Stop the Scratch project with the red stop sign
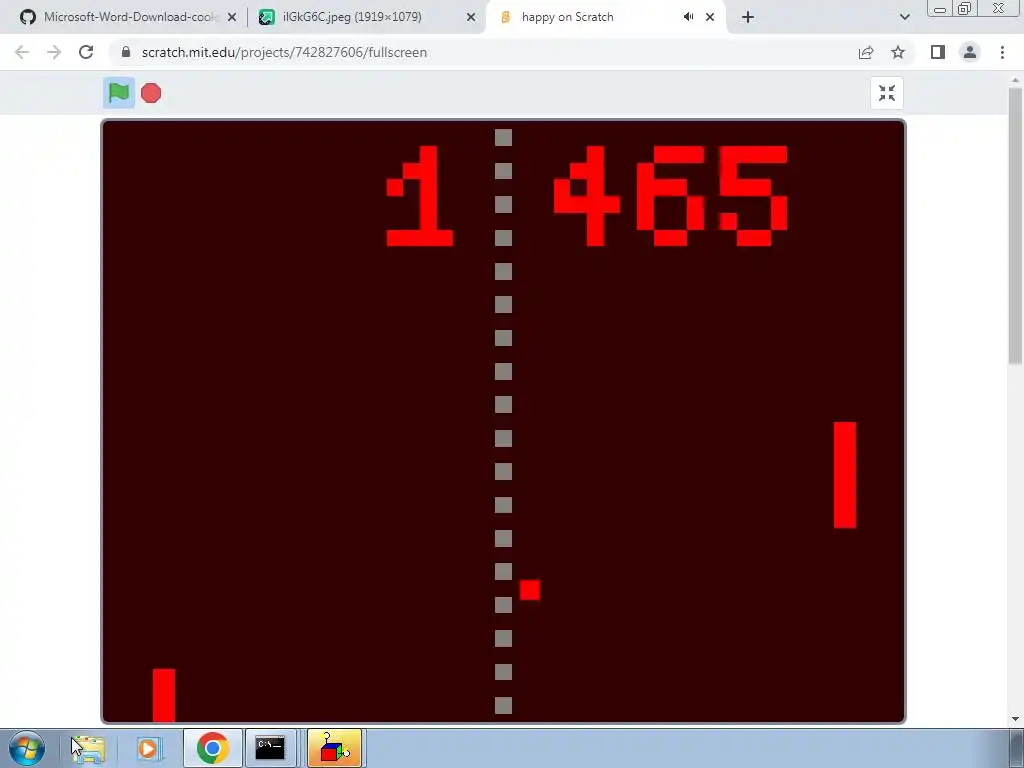This screenshot has height=768, width=1024. click(151, 93)
